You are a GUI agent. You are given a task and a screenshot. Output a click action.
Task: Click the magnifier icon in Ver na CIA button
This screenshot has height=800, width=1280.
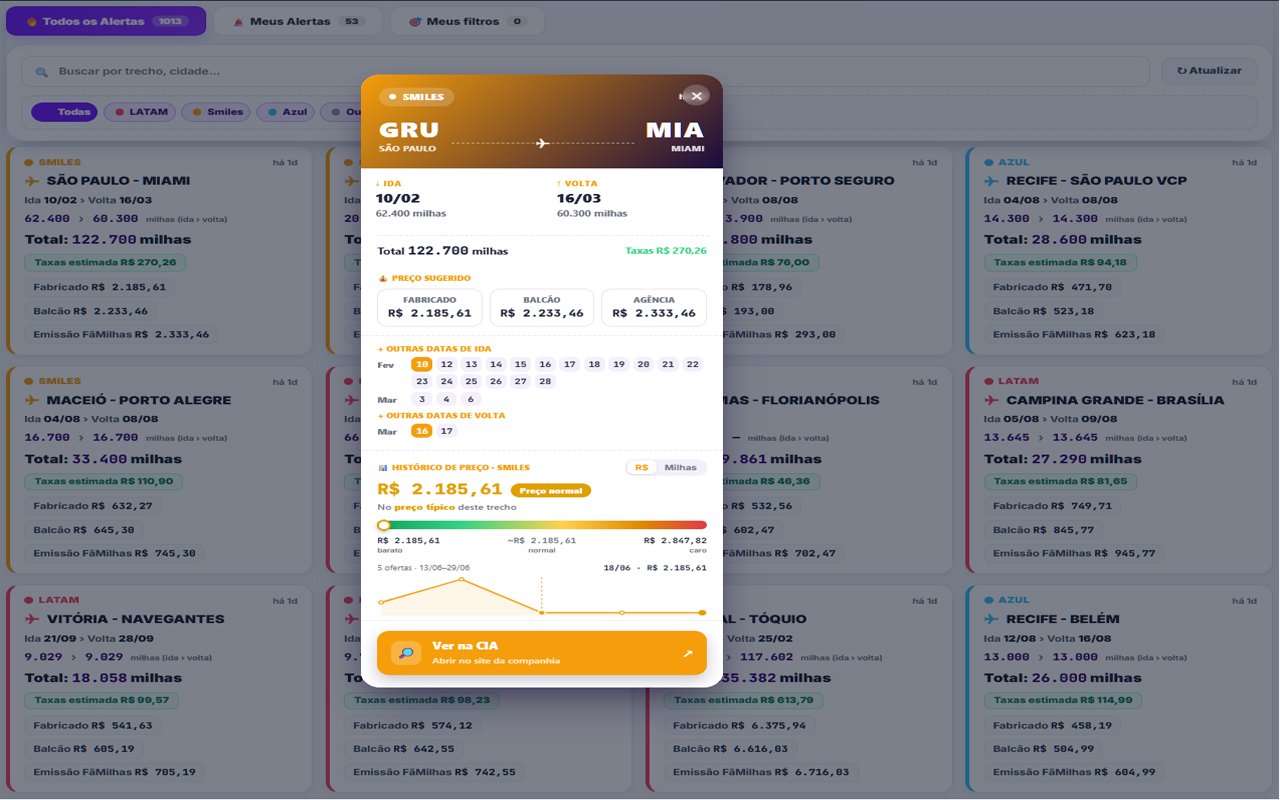coord(406,653)
